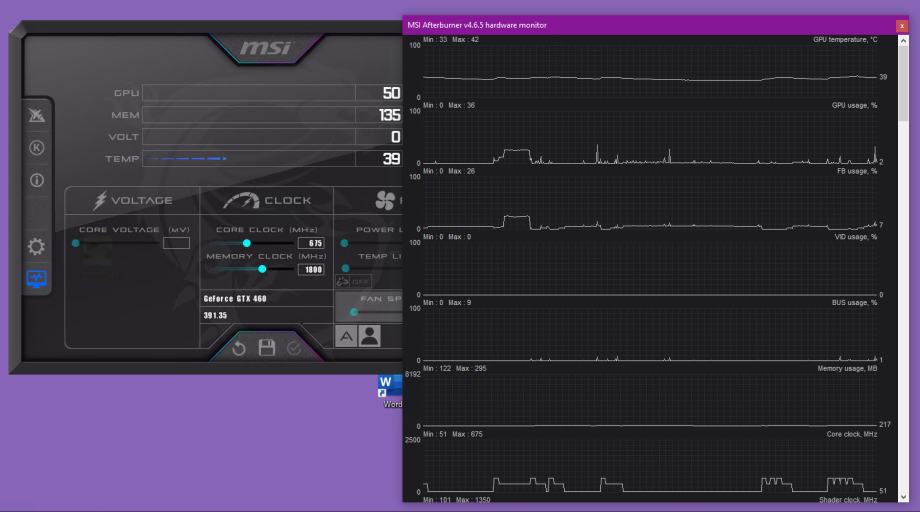Click the core voltage slider handle
The height and width of the screenshot is (512, 920).
click(76, 243)
